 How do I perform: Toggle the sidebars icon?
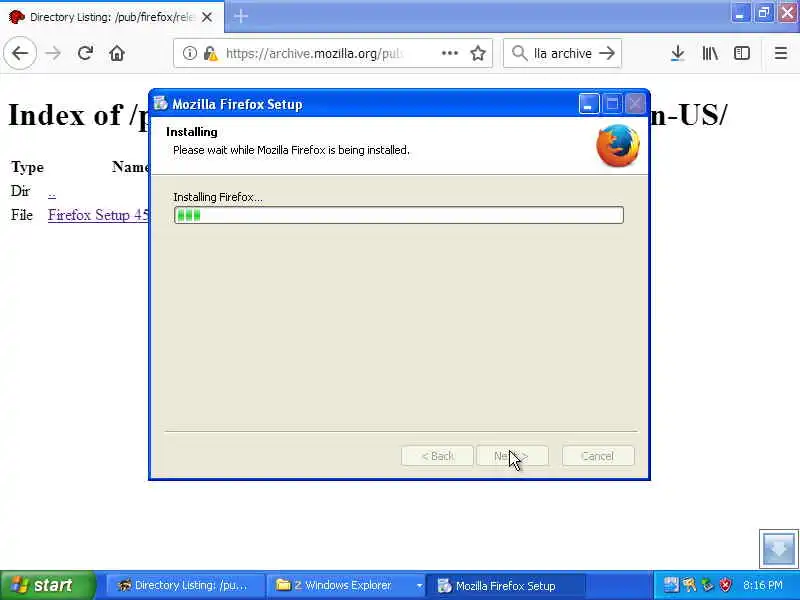click(x=741, y=53)
